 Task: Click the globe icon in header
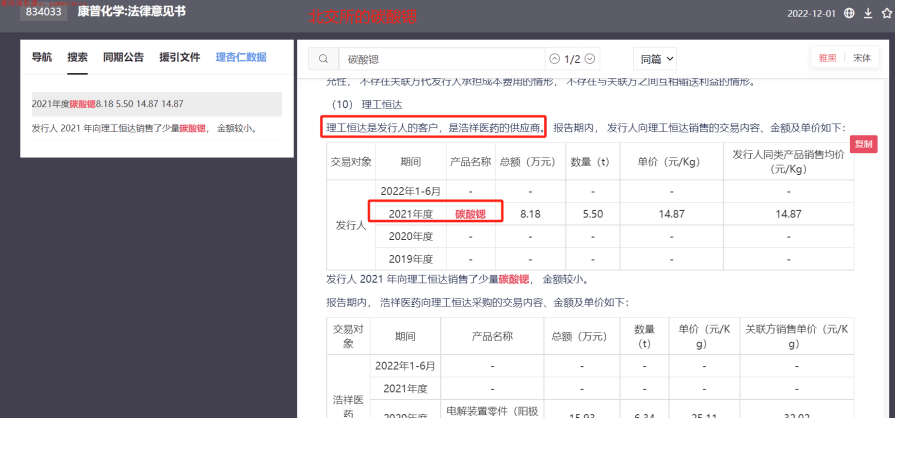coord(849,13)
